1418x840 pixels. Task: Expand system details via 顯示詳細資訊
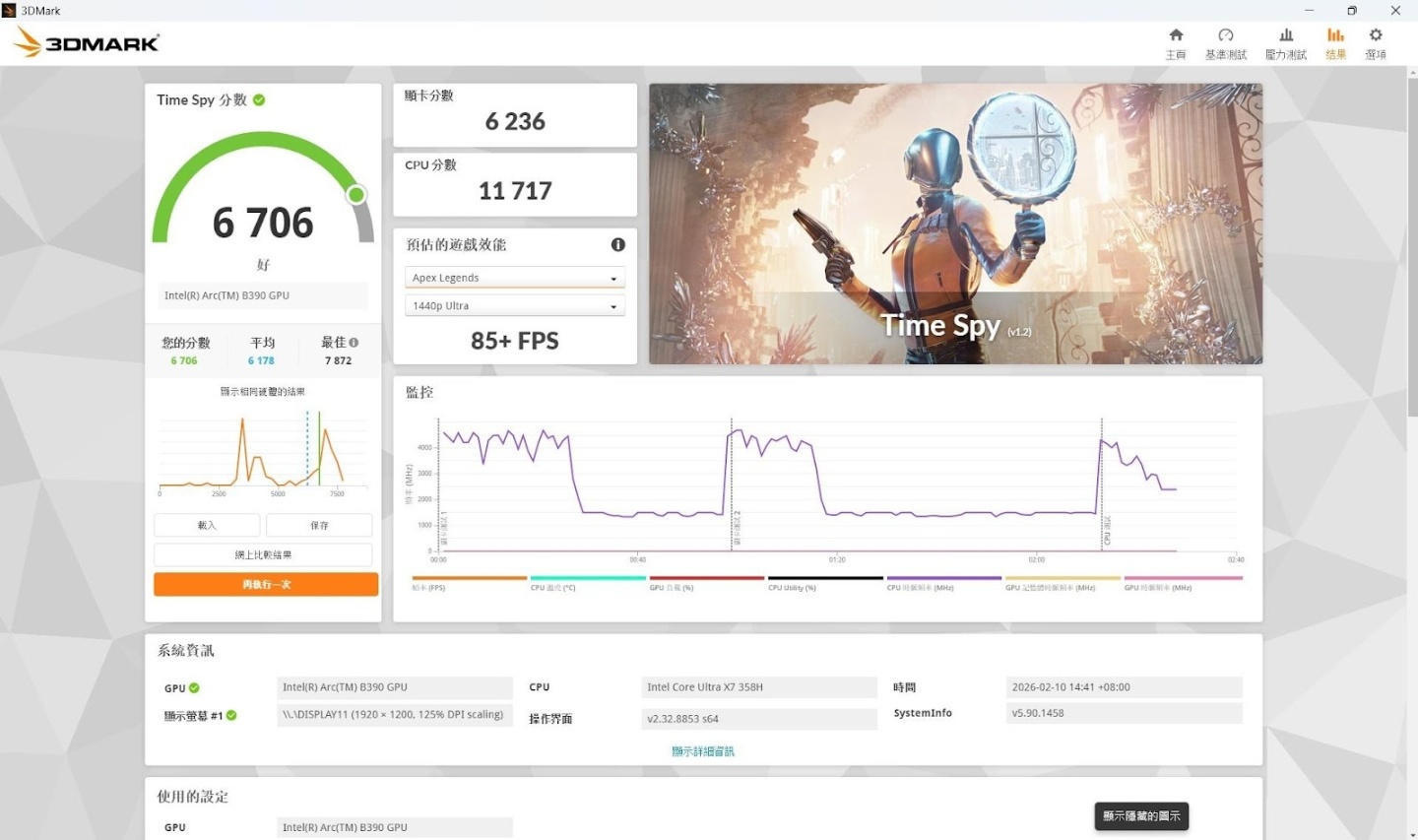coord(703,751)
